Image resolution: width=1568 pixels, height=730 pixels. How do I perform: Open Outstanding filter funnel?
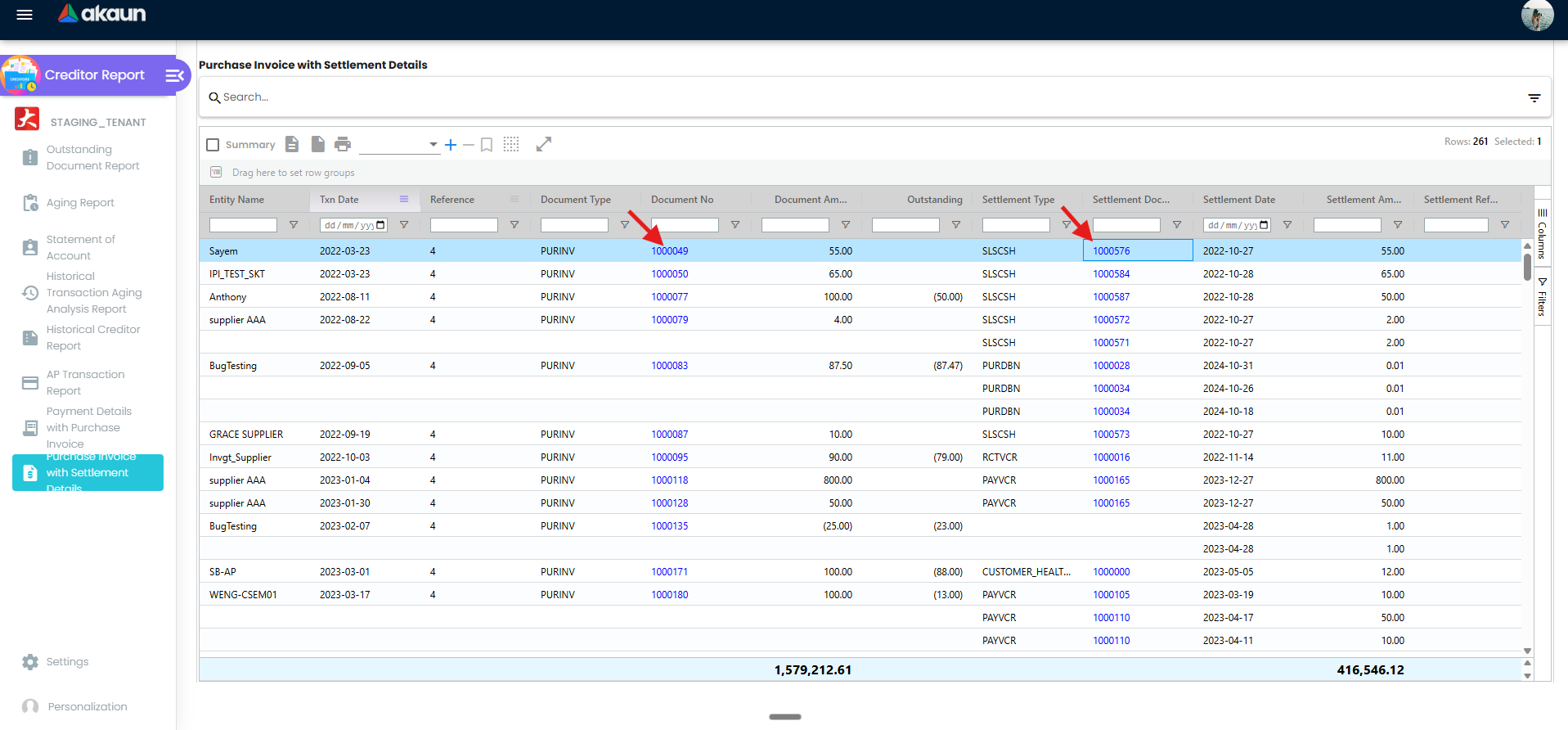956,225
